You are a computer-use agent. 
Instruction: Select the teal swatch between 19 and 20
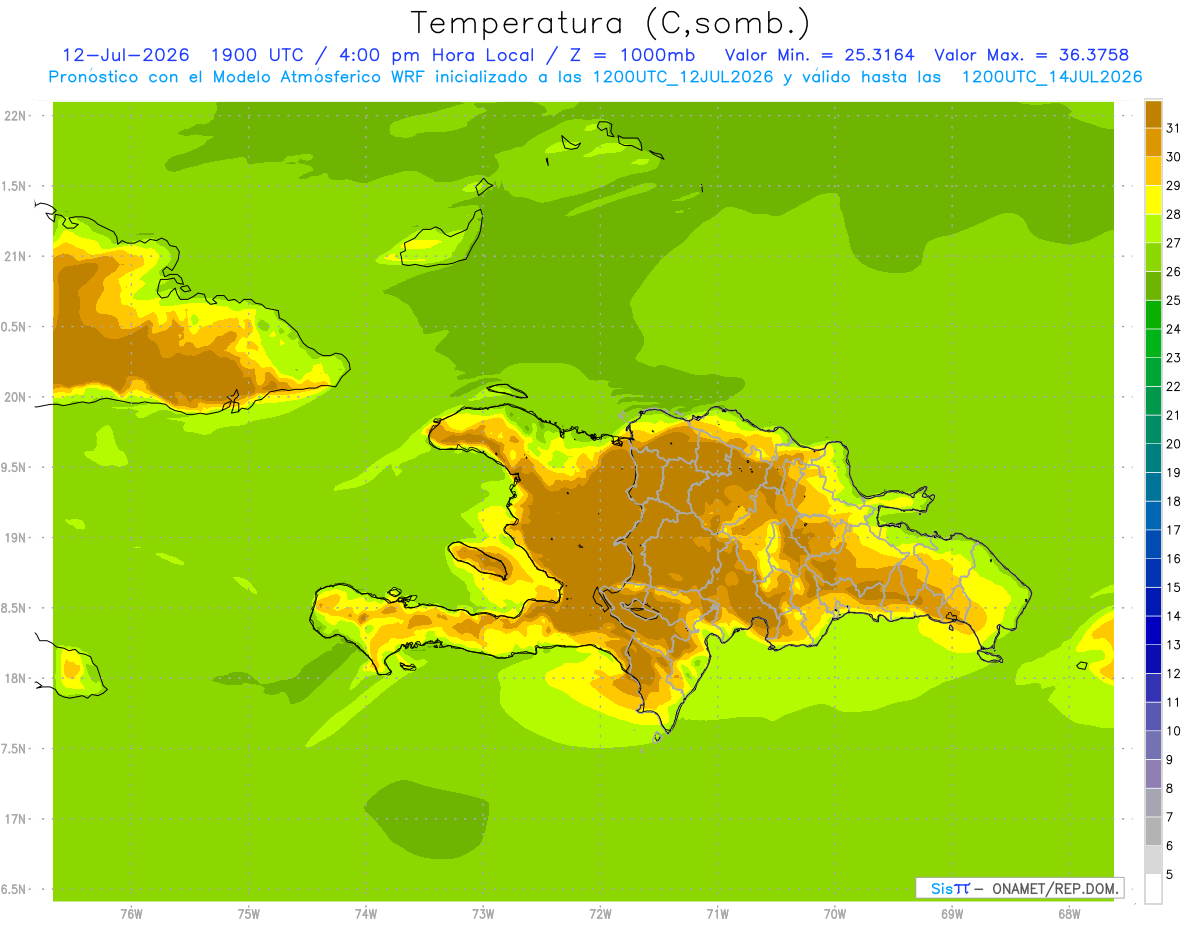[x=1153, y=458]
